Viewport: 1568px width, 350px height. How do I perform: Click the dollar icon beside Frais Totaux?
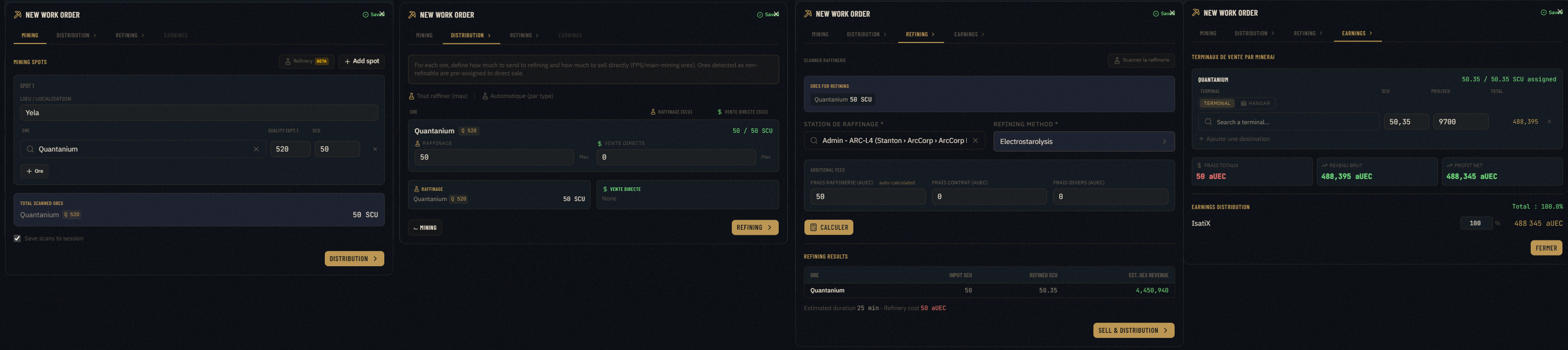1199,165
